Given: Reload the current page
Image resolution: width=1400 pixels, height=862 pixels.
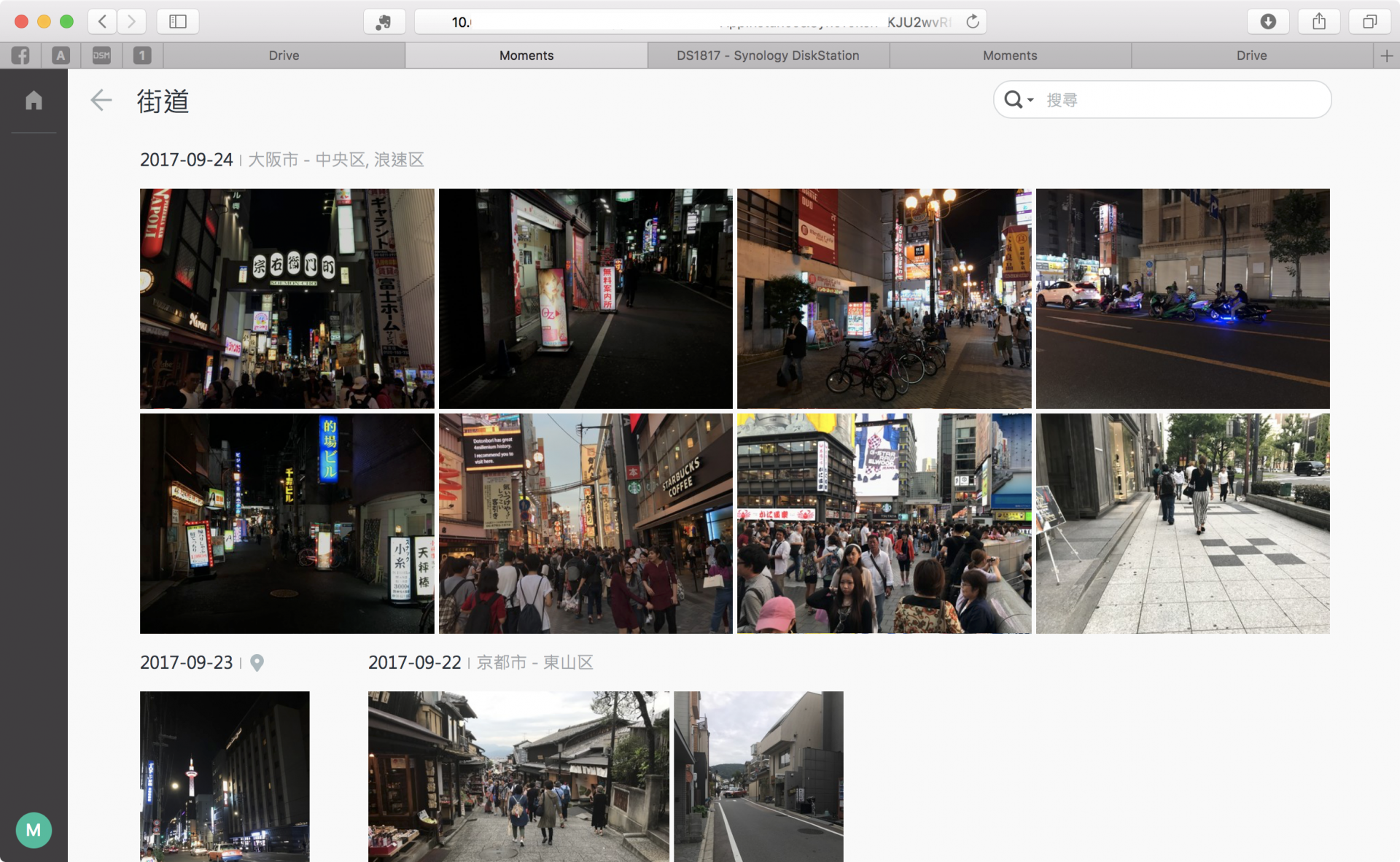Looking at the screenshot, I should tap(972, 21).
